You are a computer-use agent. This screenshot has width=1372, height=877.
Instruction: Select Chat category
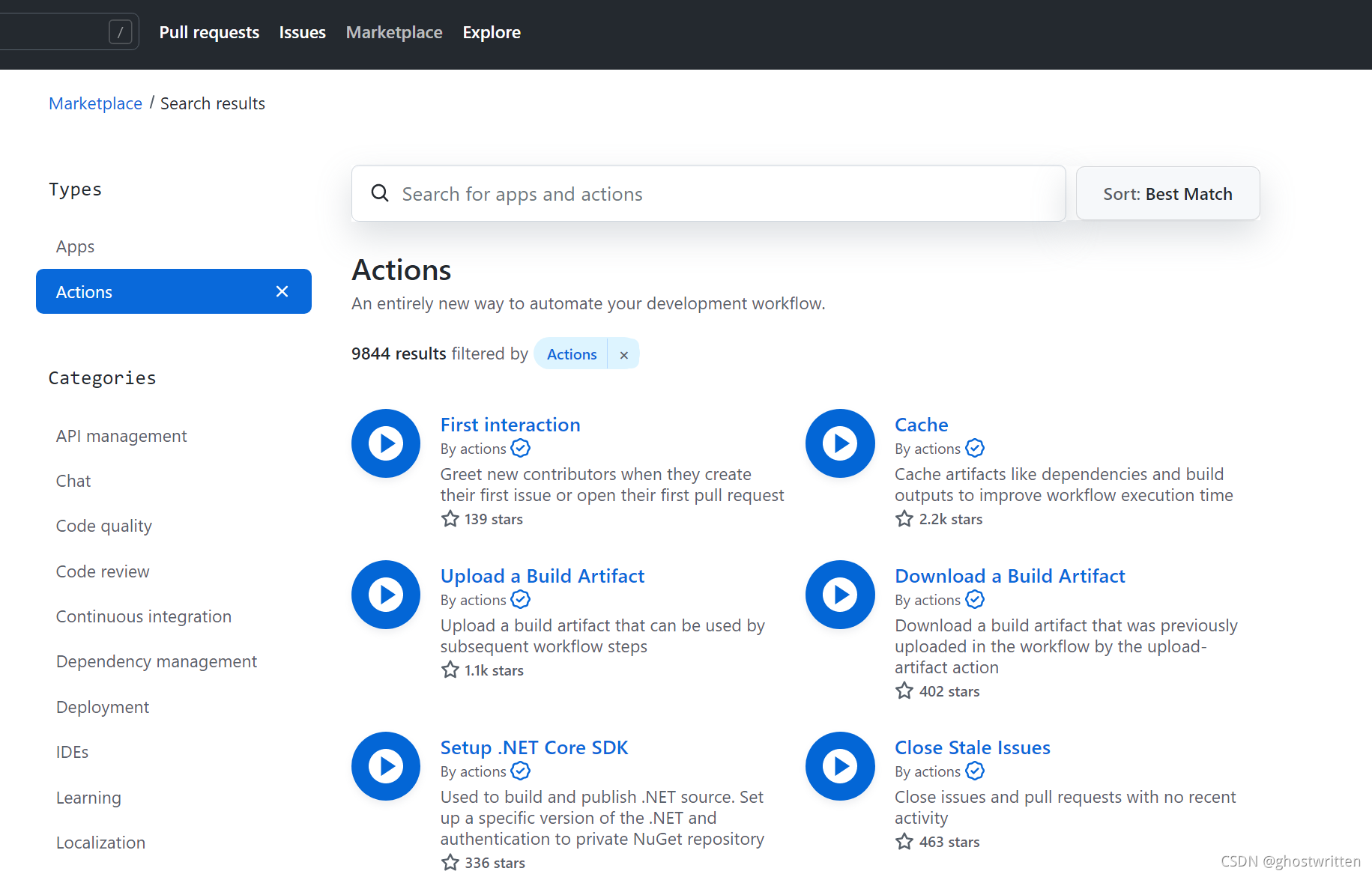pyautogui.click(x=73, y=481)
